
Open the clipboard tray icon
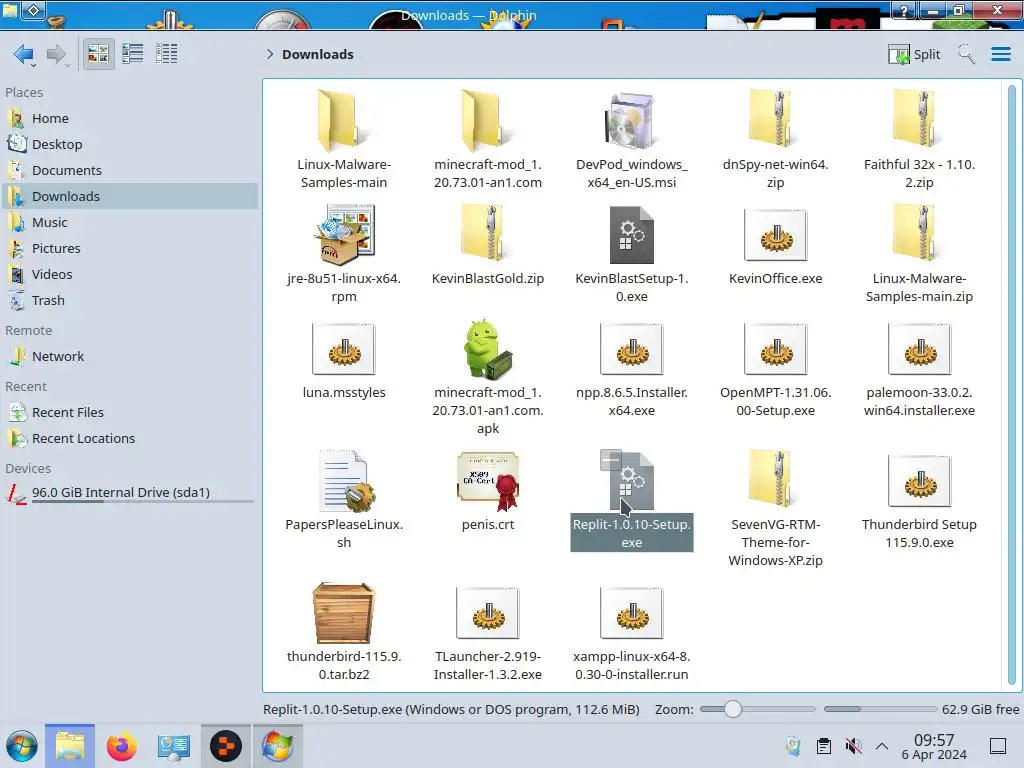[x=824, y=746]
